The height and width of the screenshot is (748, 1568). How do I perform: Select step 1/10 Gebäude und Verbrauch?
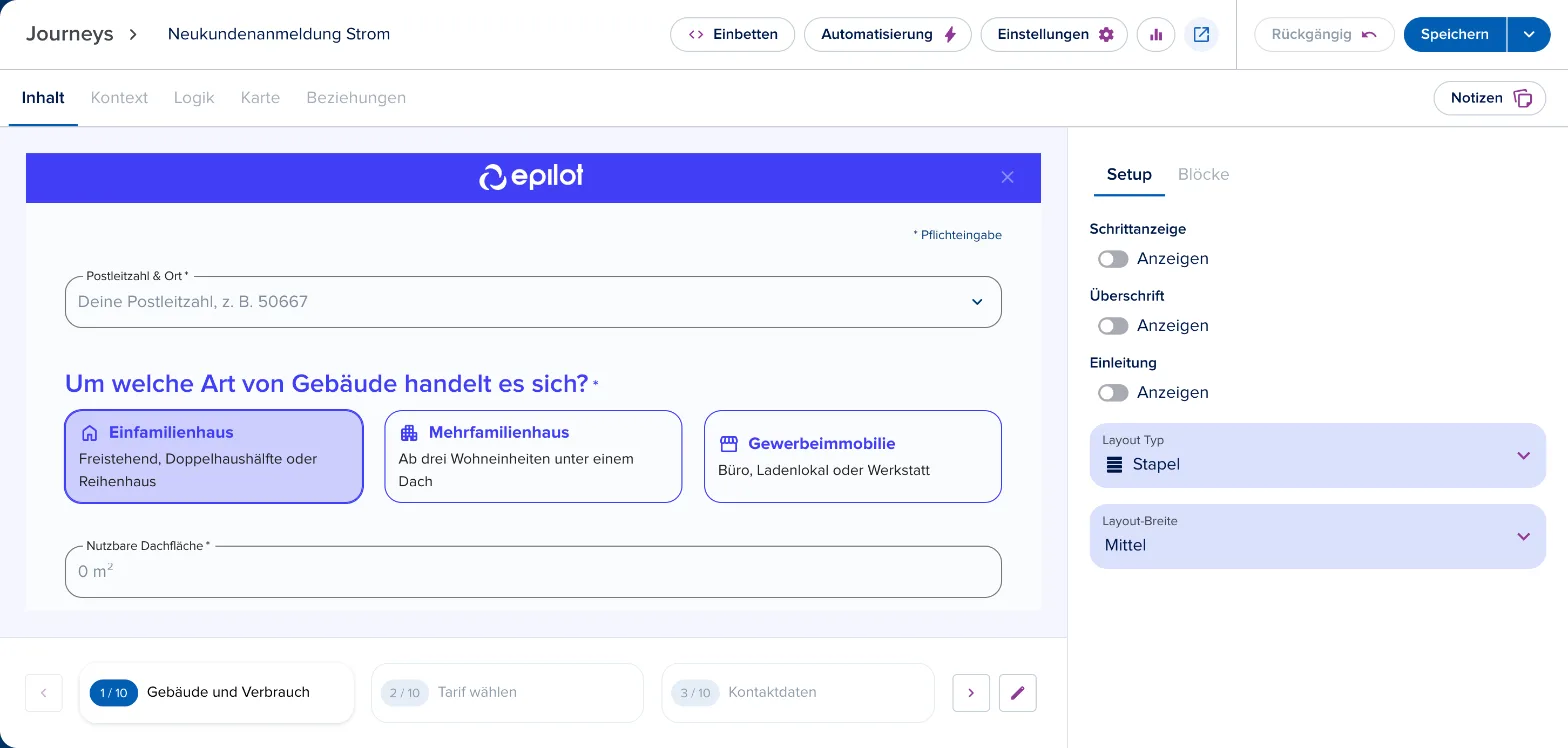coord(217,692)
